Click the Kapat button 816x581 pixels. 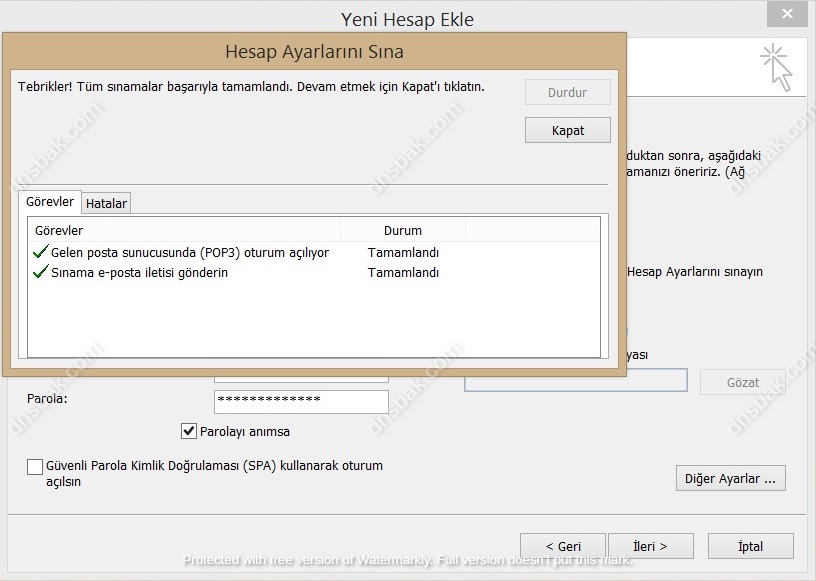click(568, 130)
